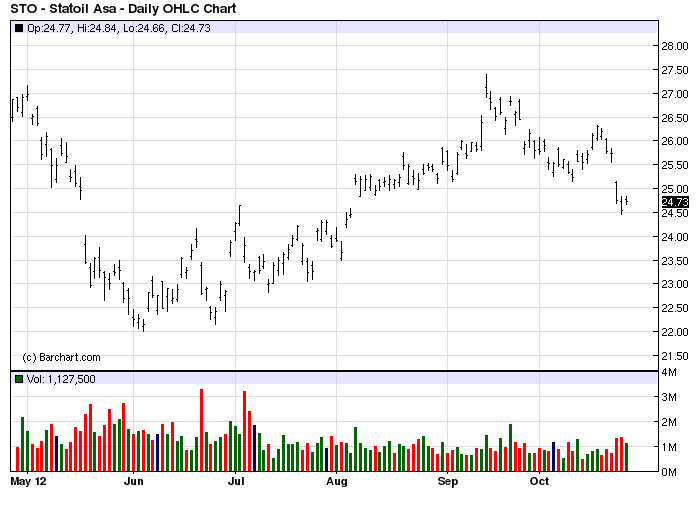Click the 26.50 price axis label
700x512 pixels.
pyautogui.click(x=675, y=118)
